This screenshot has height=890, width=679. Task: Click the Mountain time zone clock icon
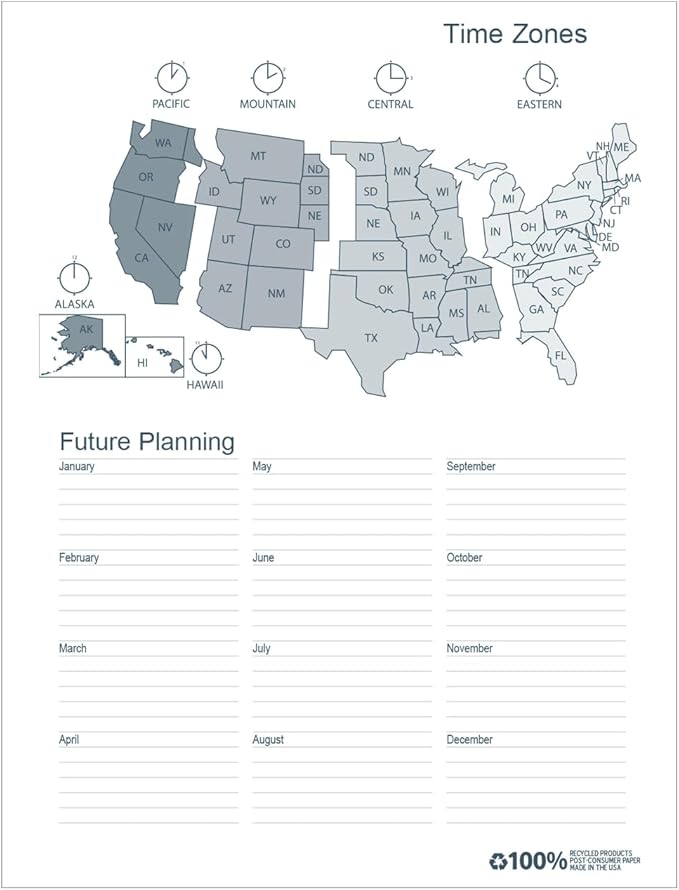pyautogui.click(x=268, y=78)
